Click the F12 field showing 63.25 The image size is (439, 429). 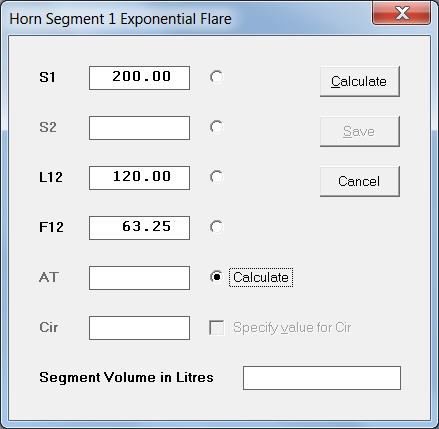point(139,228)
